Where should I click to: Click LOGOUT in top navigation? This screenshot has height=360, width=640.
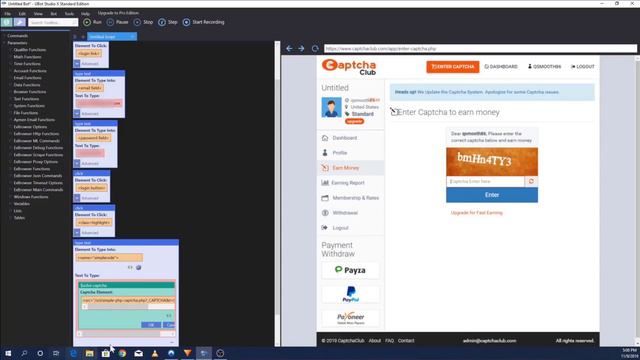pos(582,67)
